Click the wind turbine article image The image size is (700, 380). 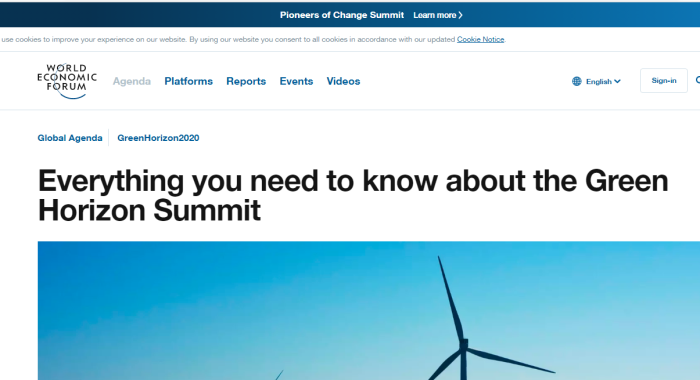(x=369, y=311)
